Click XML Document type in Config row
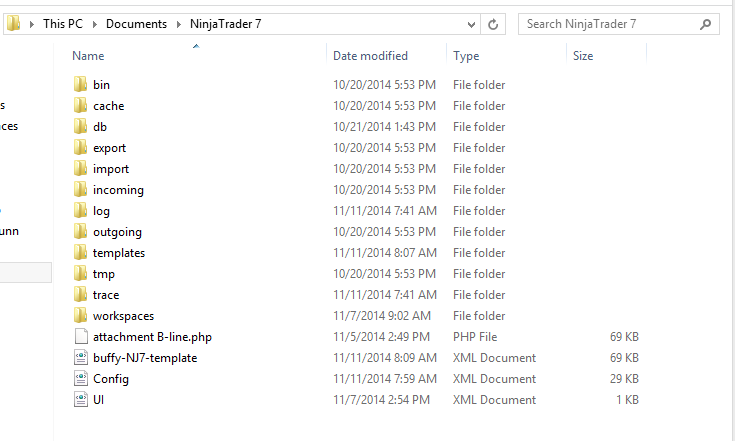 495,379
